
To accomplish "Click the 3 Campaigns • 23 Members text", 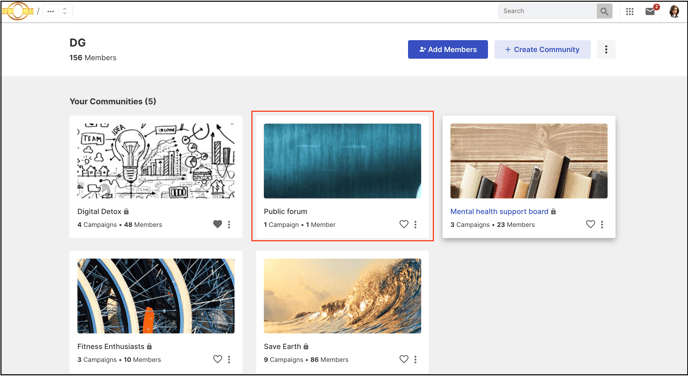I will [x=492, y=225].
